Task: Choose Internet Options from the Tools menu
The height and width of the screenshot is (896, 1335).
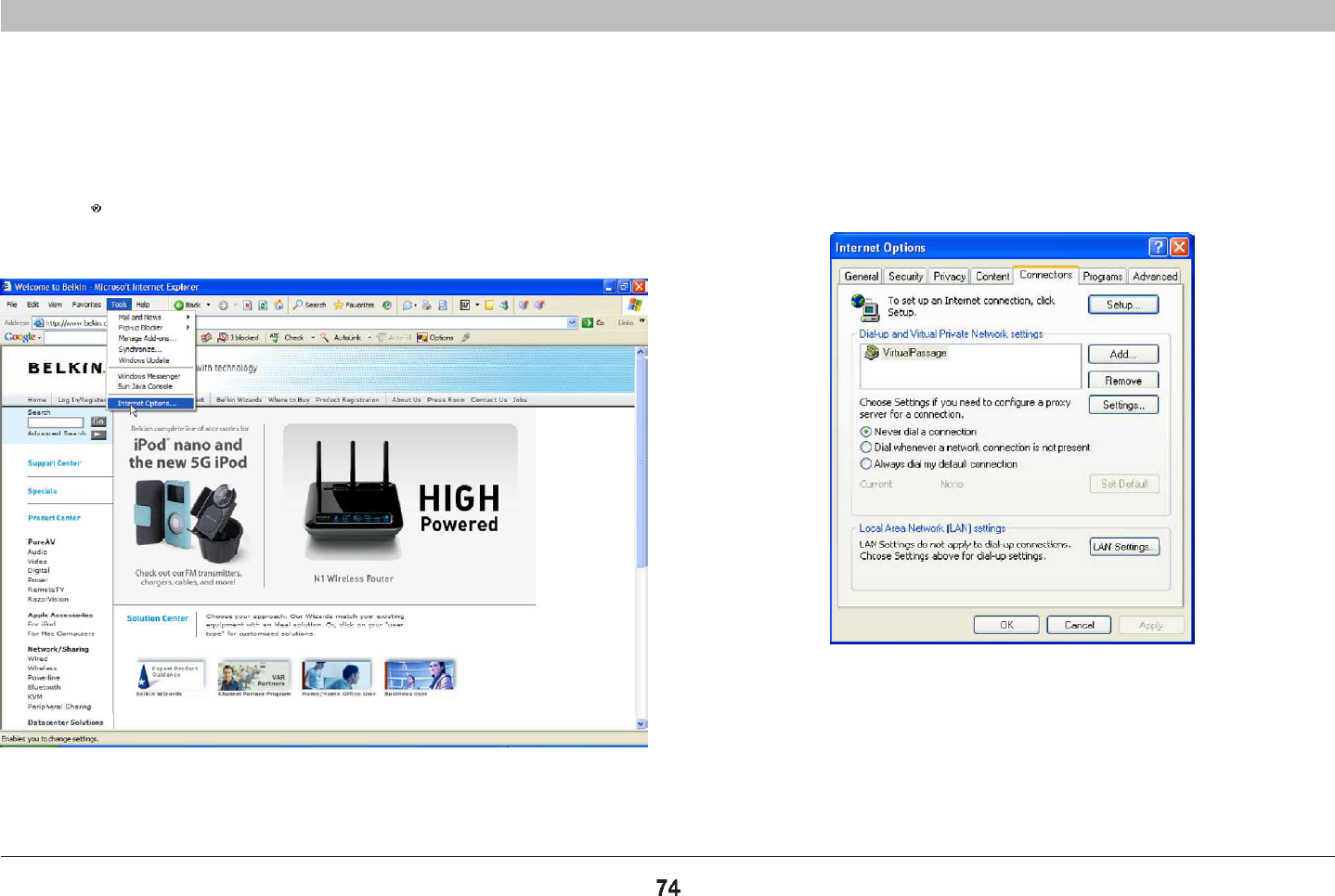Action: [150, 404]
